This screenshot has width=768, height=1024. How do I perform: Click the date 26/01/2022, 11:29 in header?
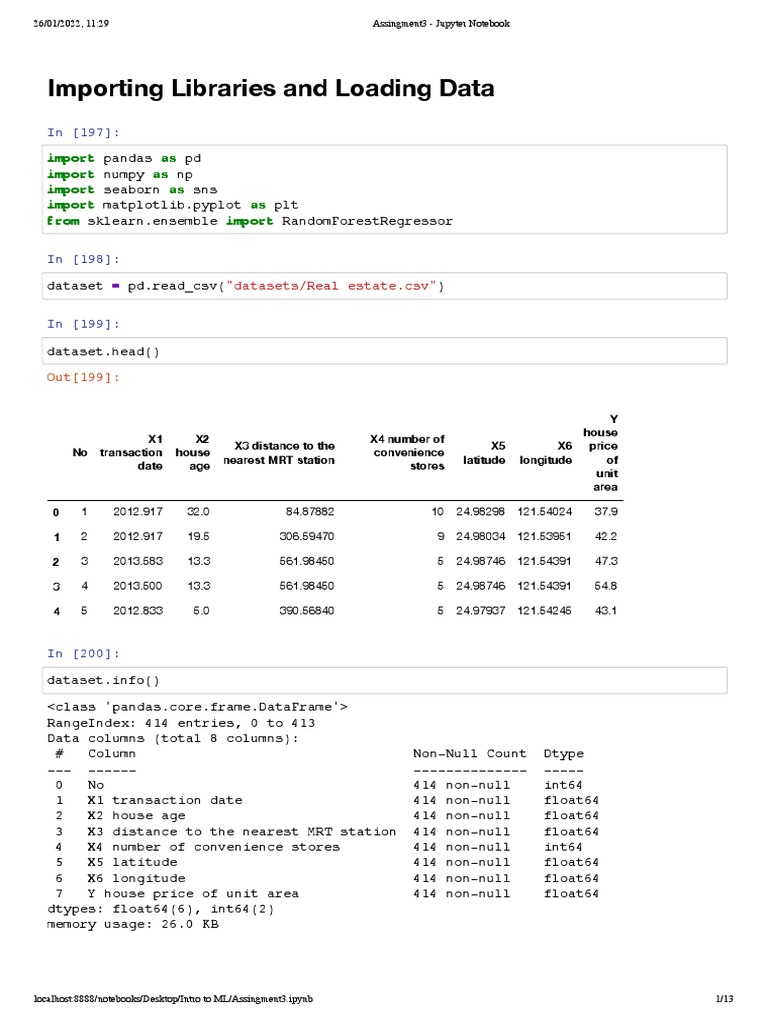[71, 24]
